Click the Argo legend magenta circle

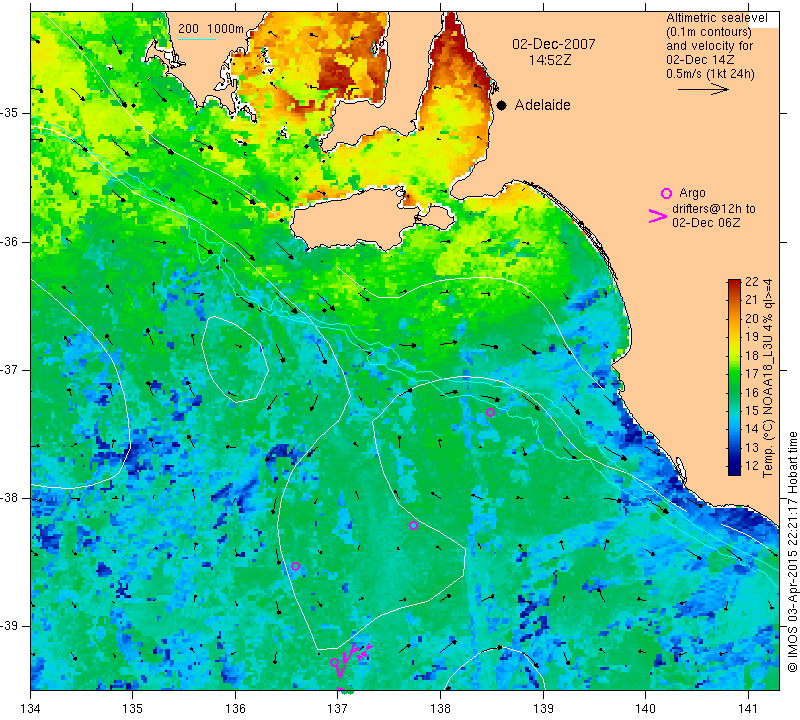tap(666, 193)
